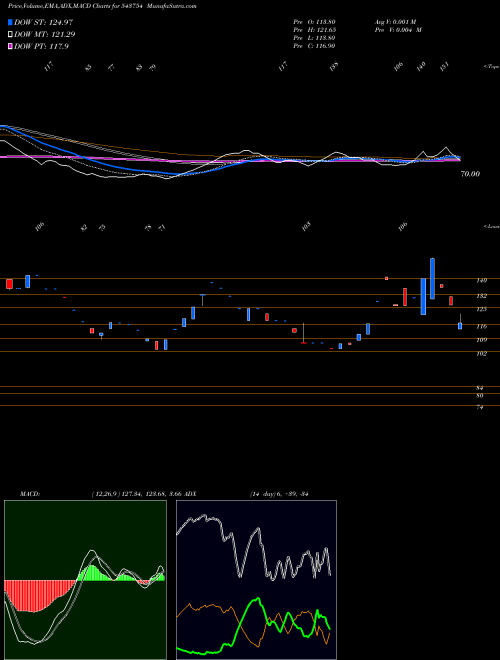Click the 74 price level label
Screen dimensions: 500x660
(x=479, y=407)
